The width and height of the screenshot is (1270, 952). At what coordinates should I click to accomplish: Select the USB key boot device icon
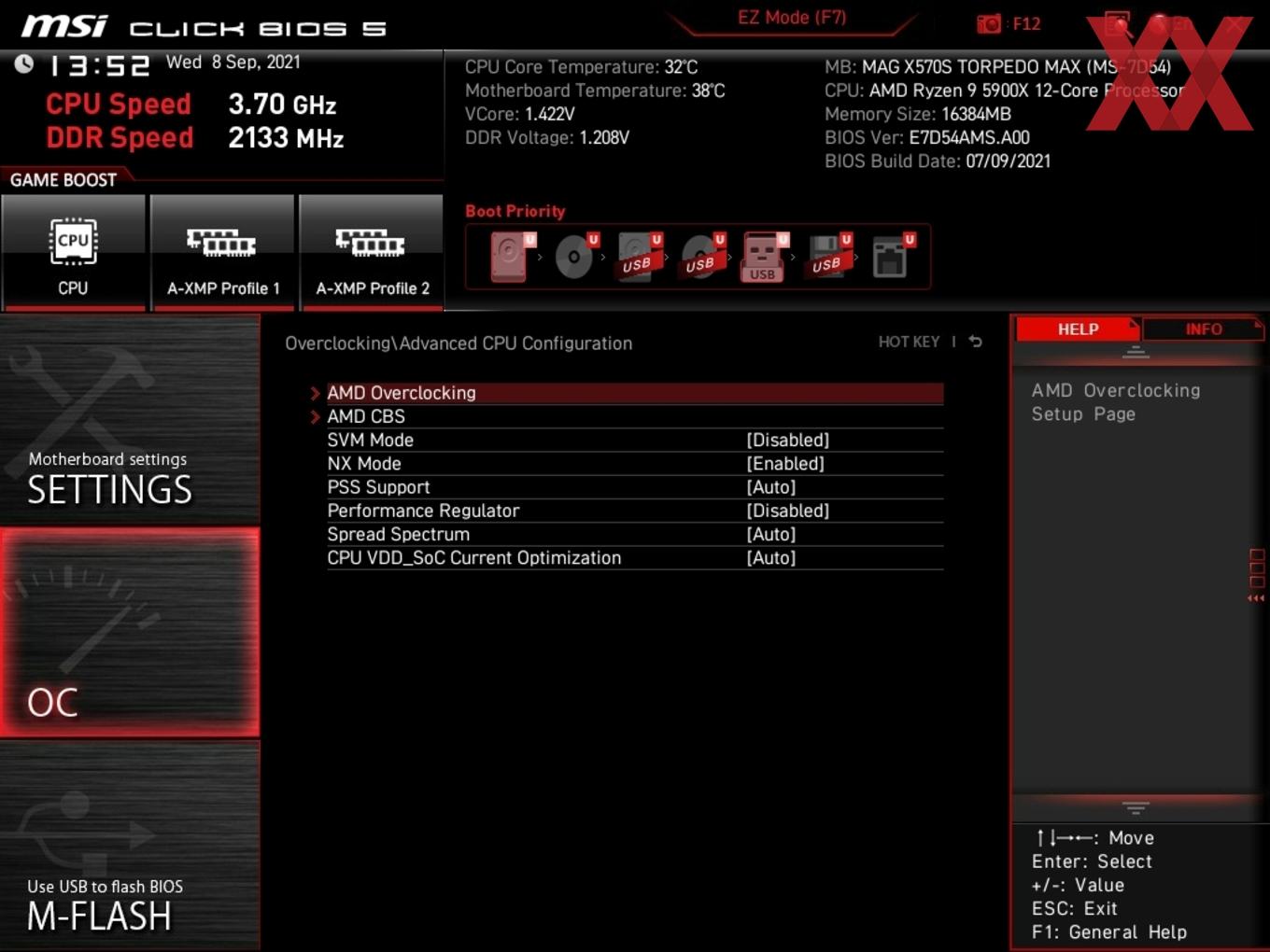coord(765,257)
